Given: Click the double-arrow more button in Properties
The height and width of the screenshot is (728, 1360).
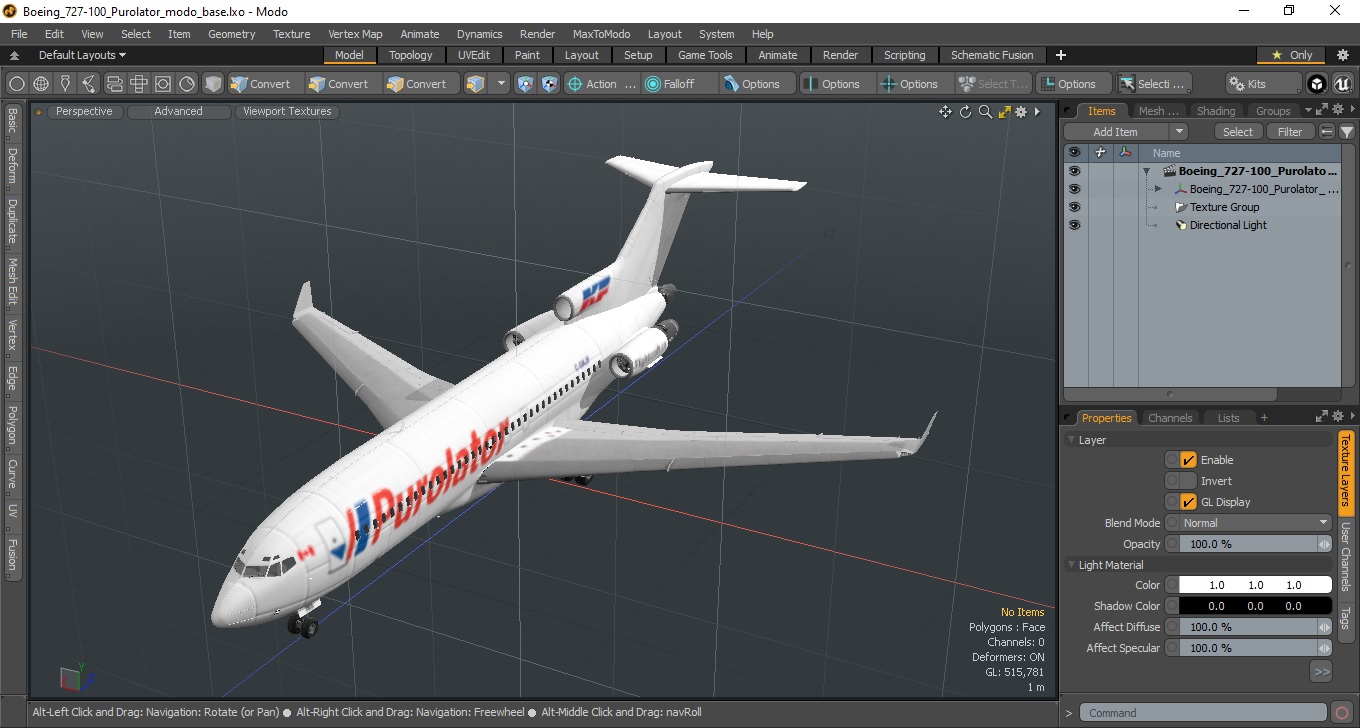Looking at the screenshot, I should (x=1322, y=672).
